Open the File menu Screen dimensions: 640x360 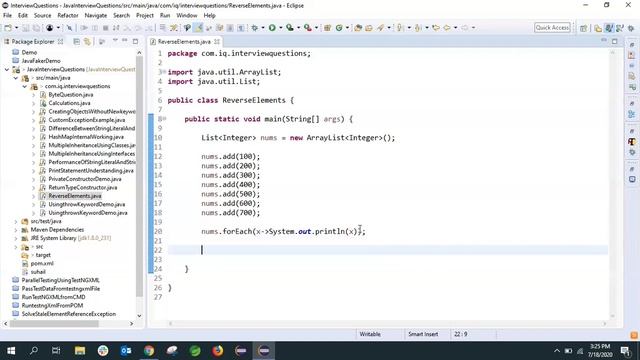(x=7, y=16)
